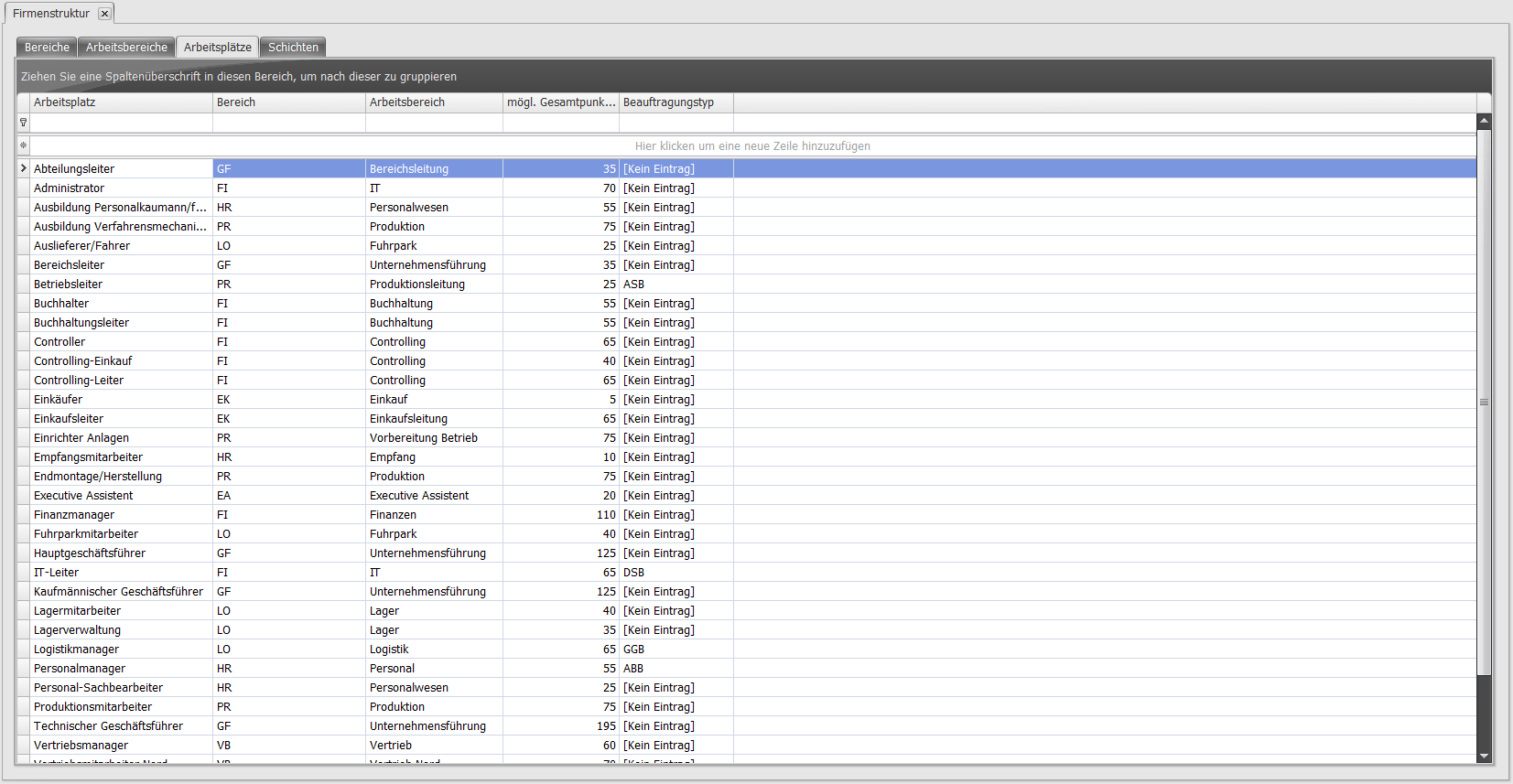Screen dimensions: 1513x784
Task: Click the Beauftragungstyp cell showing GGB
Action: pyautogui.click(x=634, y=650)
